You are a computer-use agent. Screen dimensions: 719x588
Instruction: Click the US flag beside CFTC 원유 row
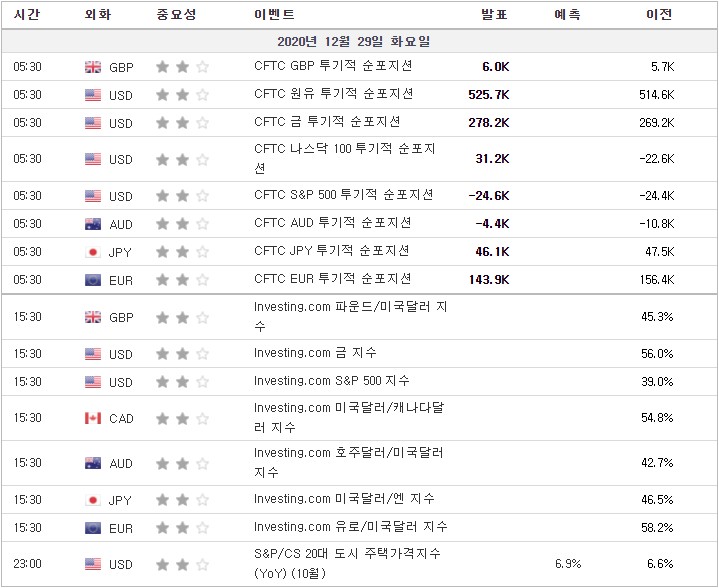(93, 95)
